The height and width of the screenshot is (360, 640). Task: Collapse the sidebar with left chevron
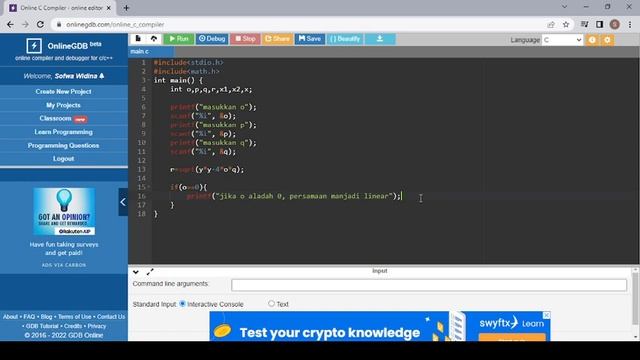pos(123,202)
